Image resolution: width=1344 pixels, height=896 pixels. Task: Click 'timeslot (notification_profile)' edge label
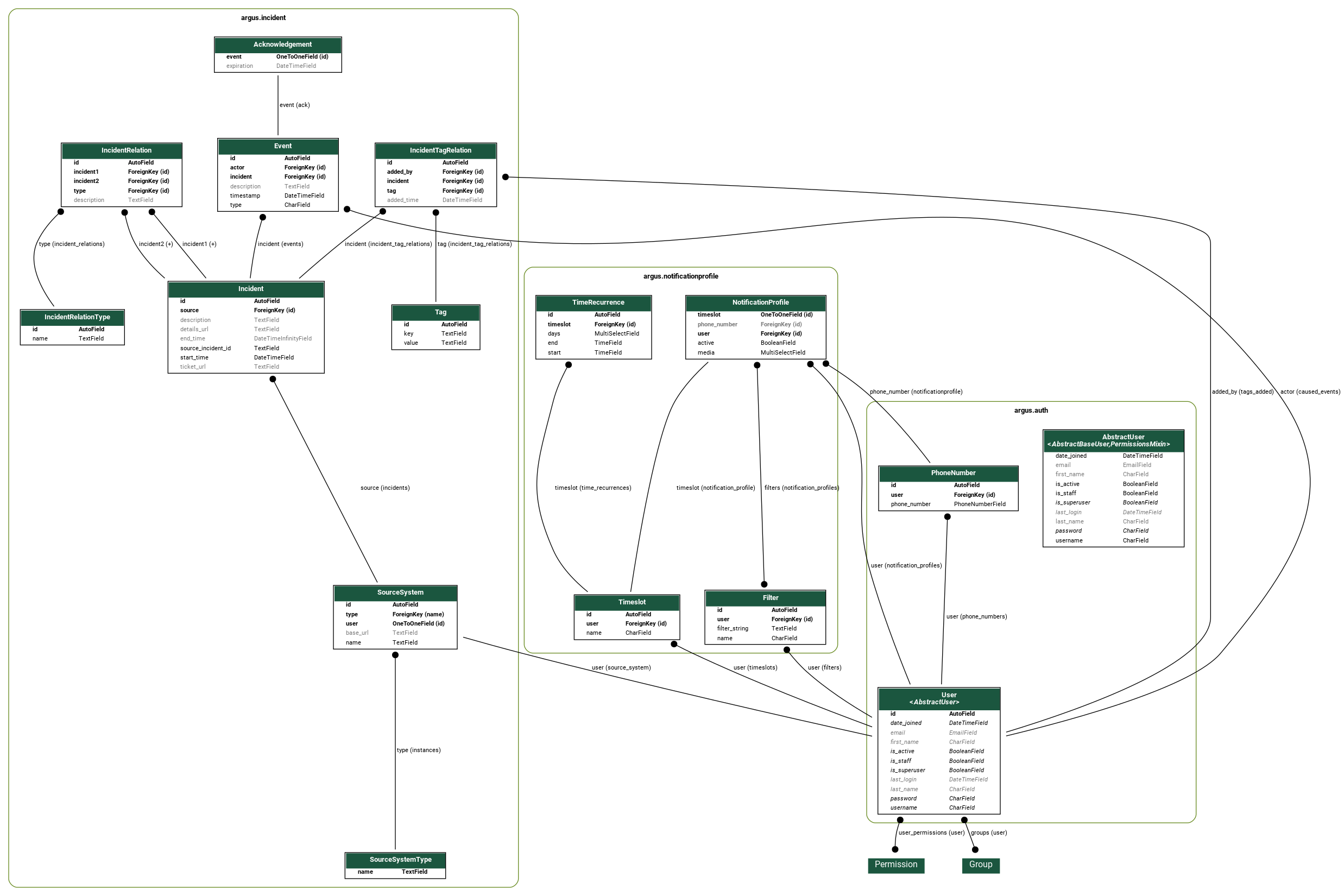click(x=715, y=488)
